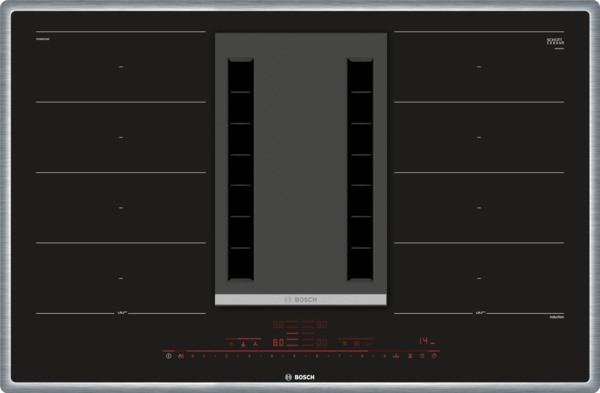Tap the clock icon between timer icons
600x393 pixels.
click(x=422, y=356)
